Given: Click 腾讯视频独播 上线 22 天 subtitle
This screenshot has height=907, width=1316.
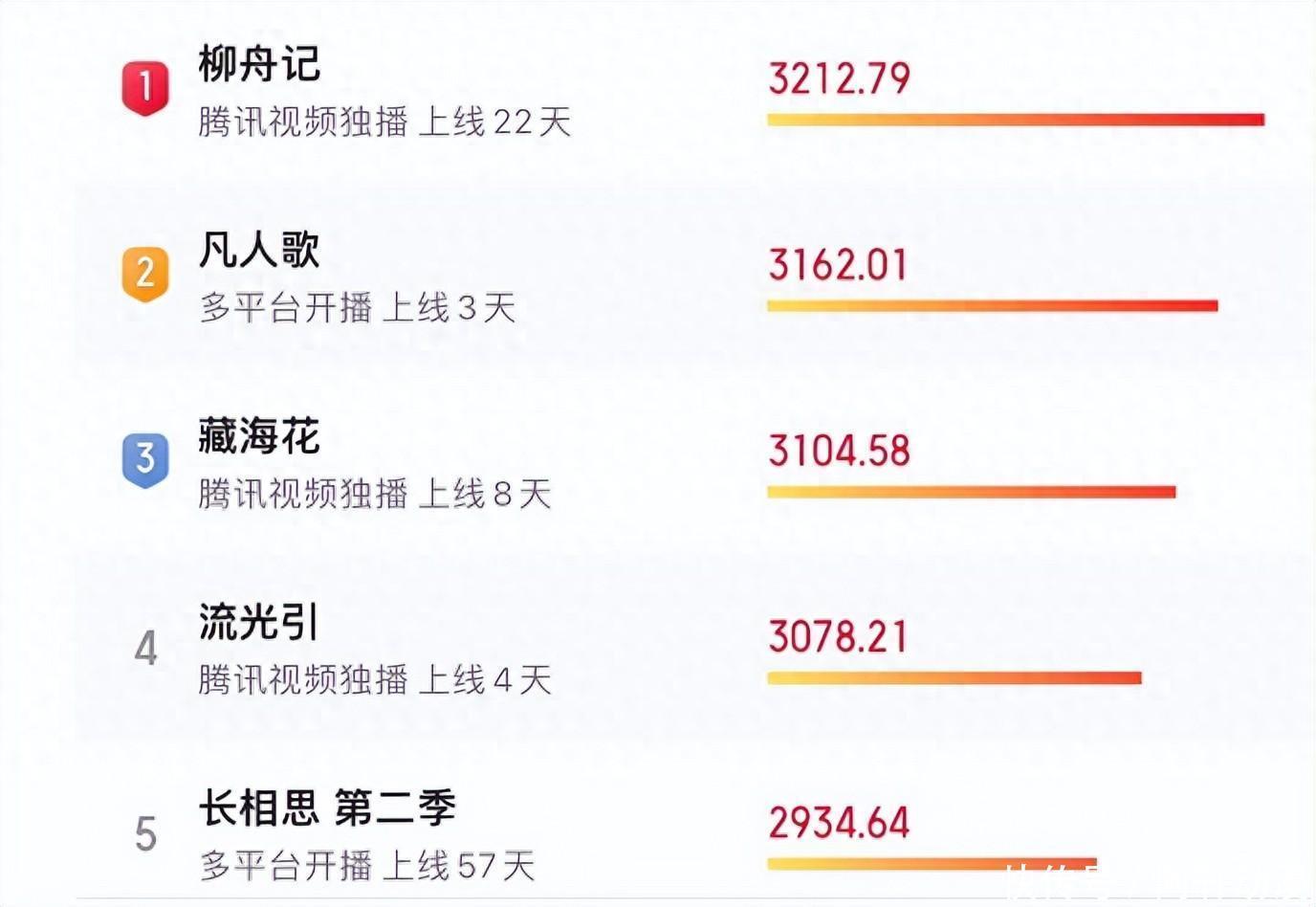Looking at the screenshot, I should coord(384,122).
